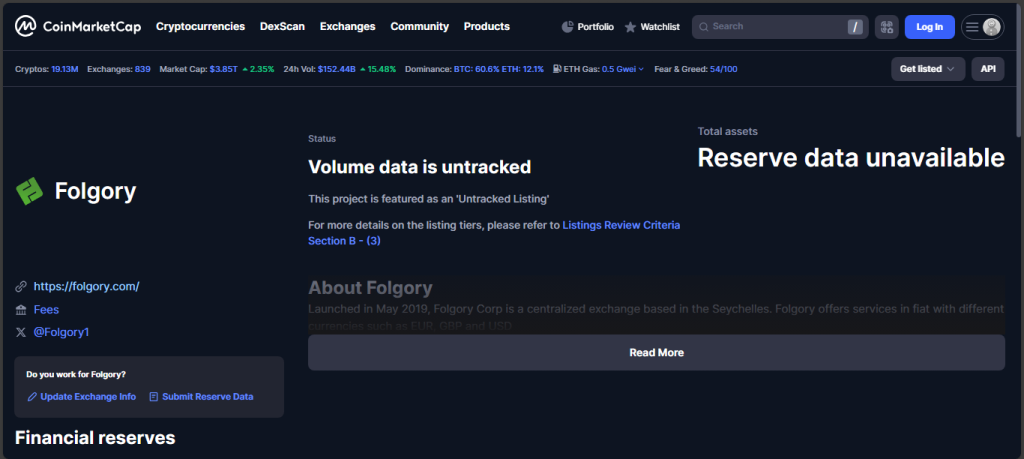Expand About Folgory with Read More

(656, 353)
